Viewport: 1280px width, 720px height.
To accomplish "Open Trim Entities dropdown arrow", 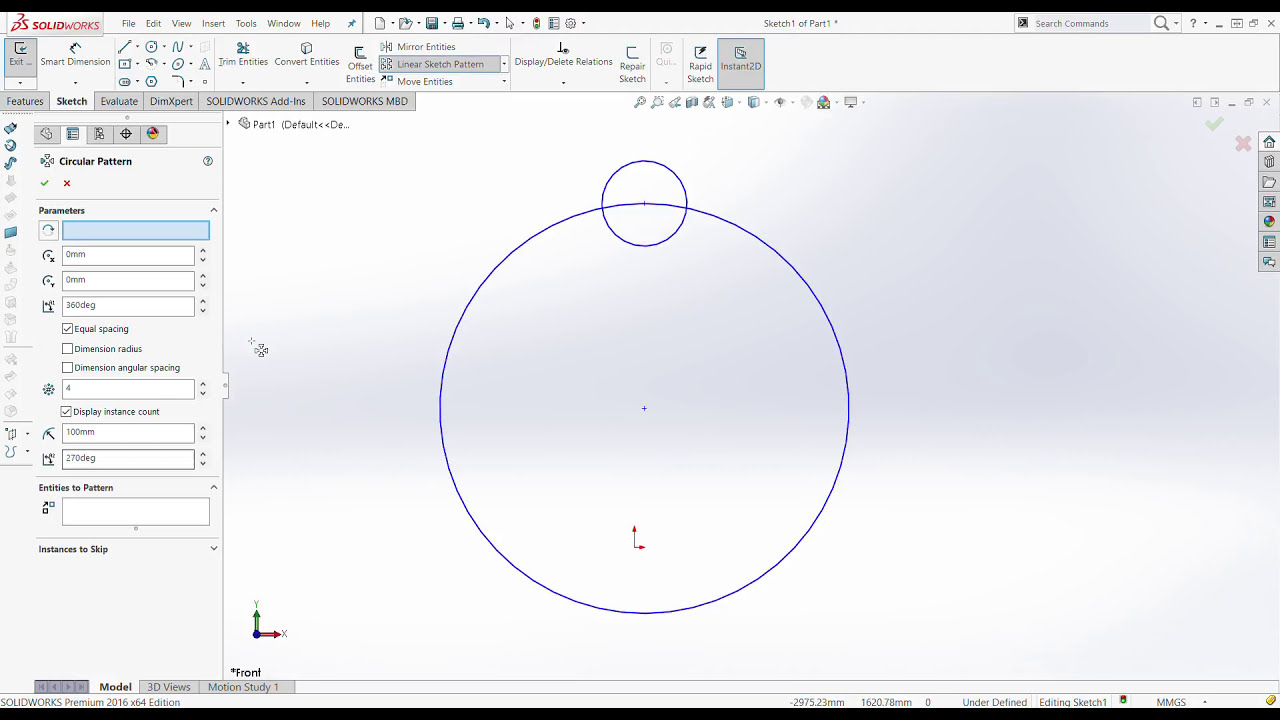I will [243, 83].
